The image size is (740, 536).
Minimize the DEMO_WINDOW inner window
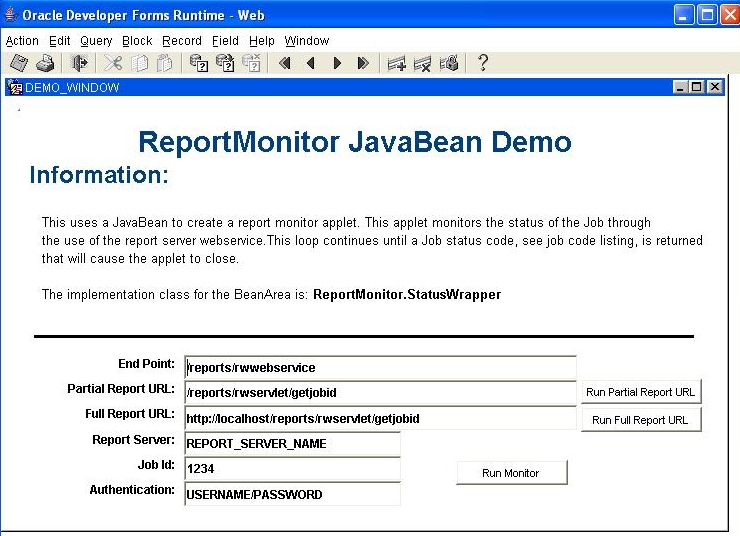tap(680, 87)
